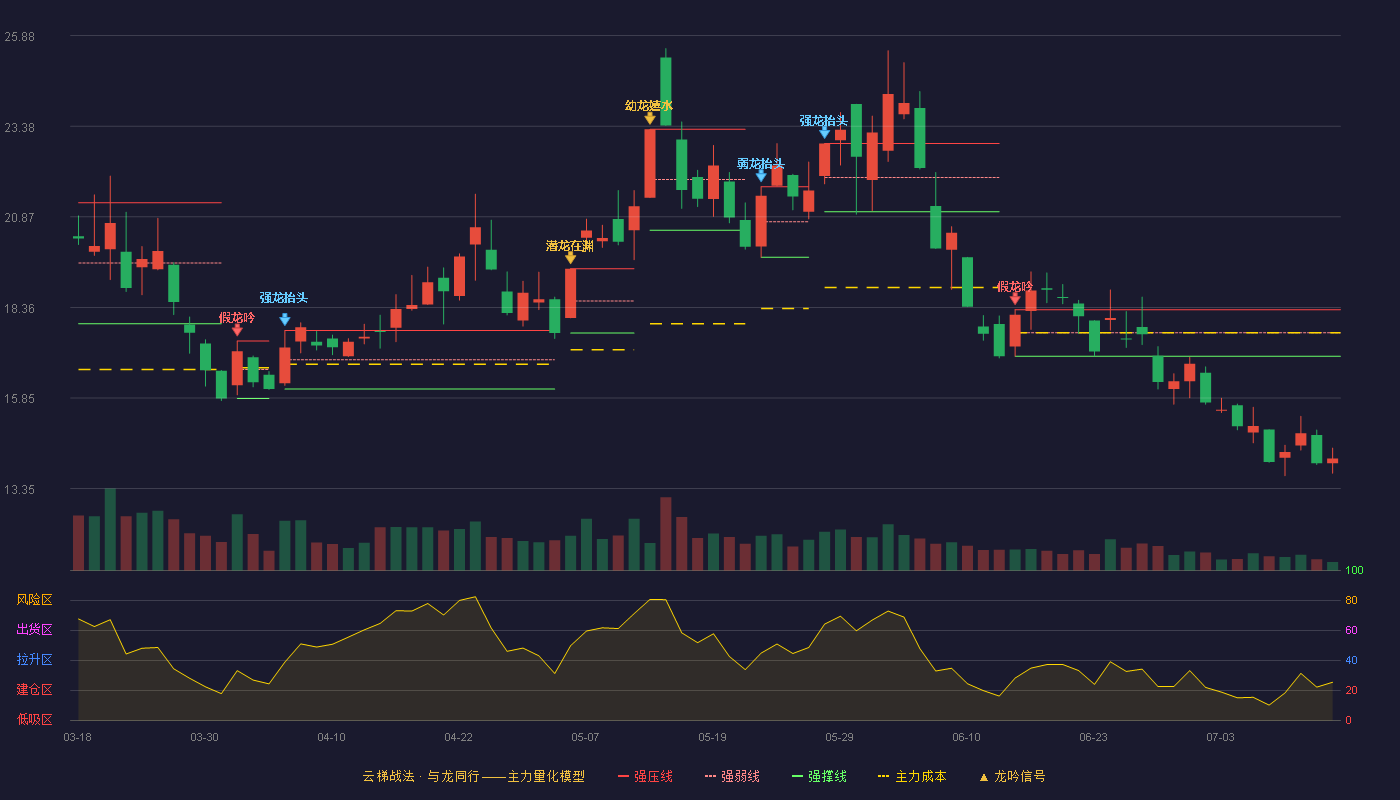1400x800 pixels.
Task: Click the blue 40 indicator scale value
Action: click(x=1351, y=660)
